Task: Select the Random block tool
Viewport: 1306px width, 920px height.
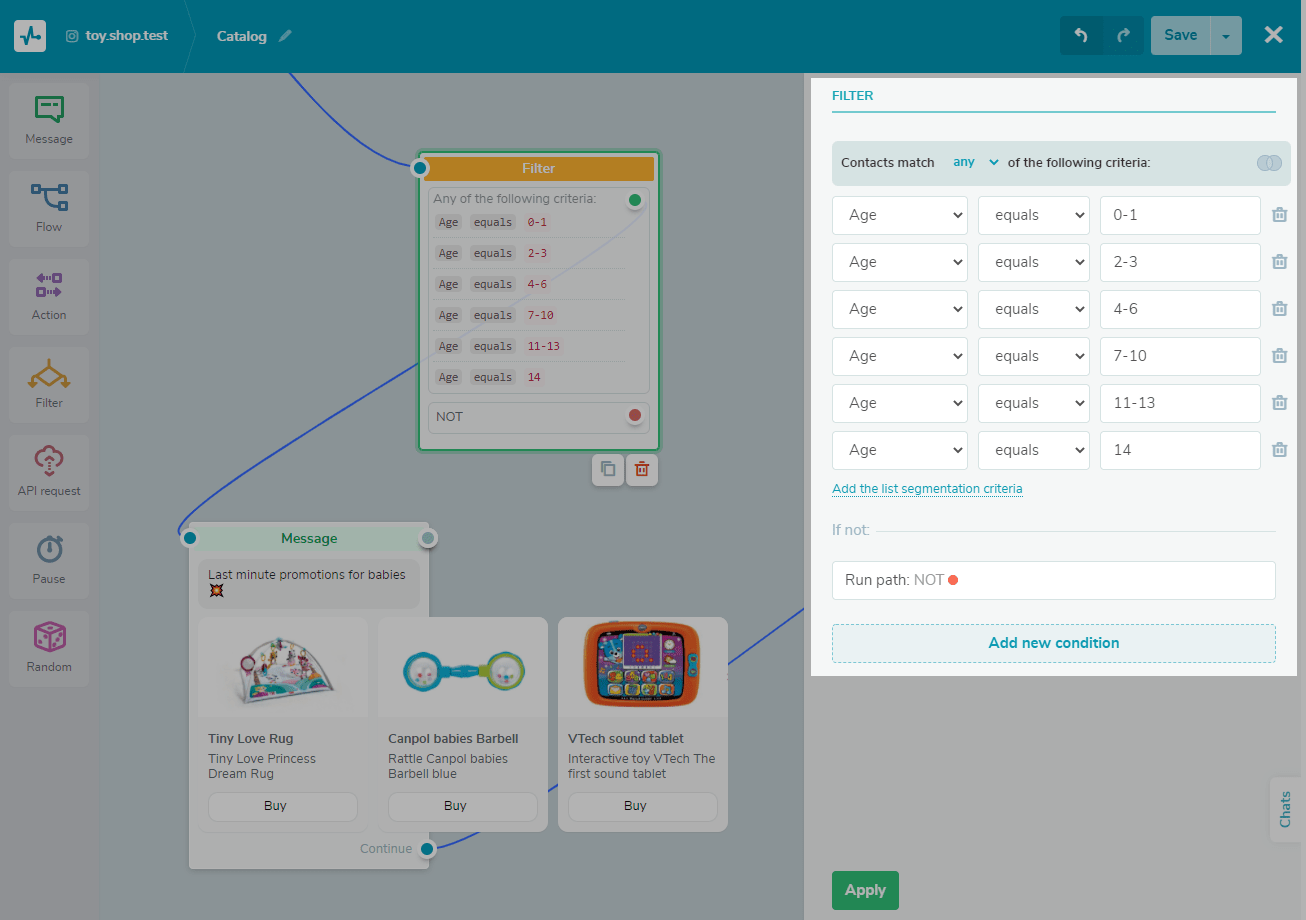Action: tap(48, 647)
